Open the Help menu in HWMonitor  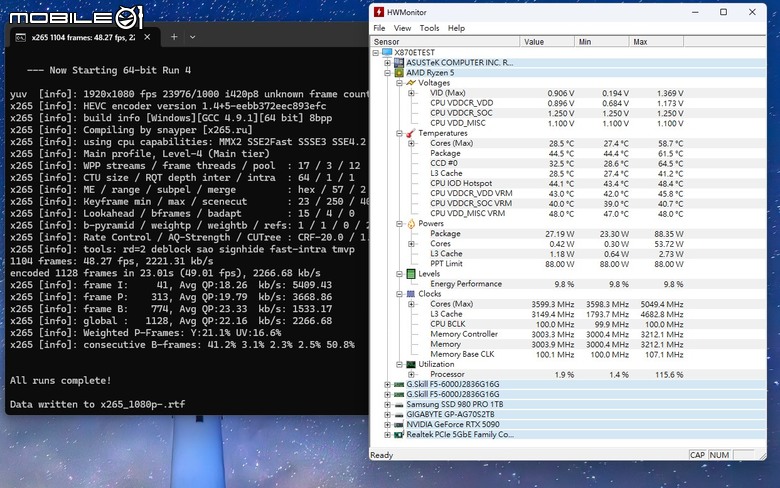[x=456, y=28]
